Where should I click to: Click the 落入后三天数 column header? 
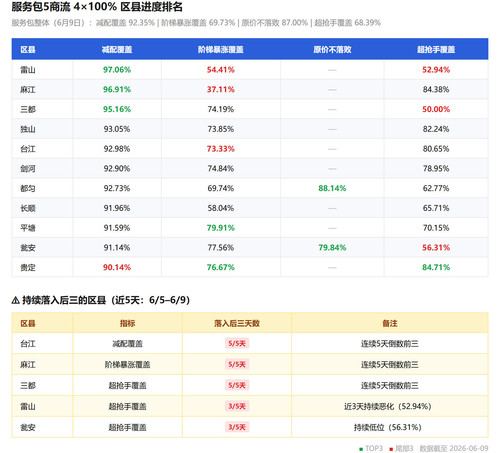[237, 323]
